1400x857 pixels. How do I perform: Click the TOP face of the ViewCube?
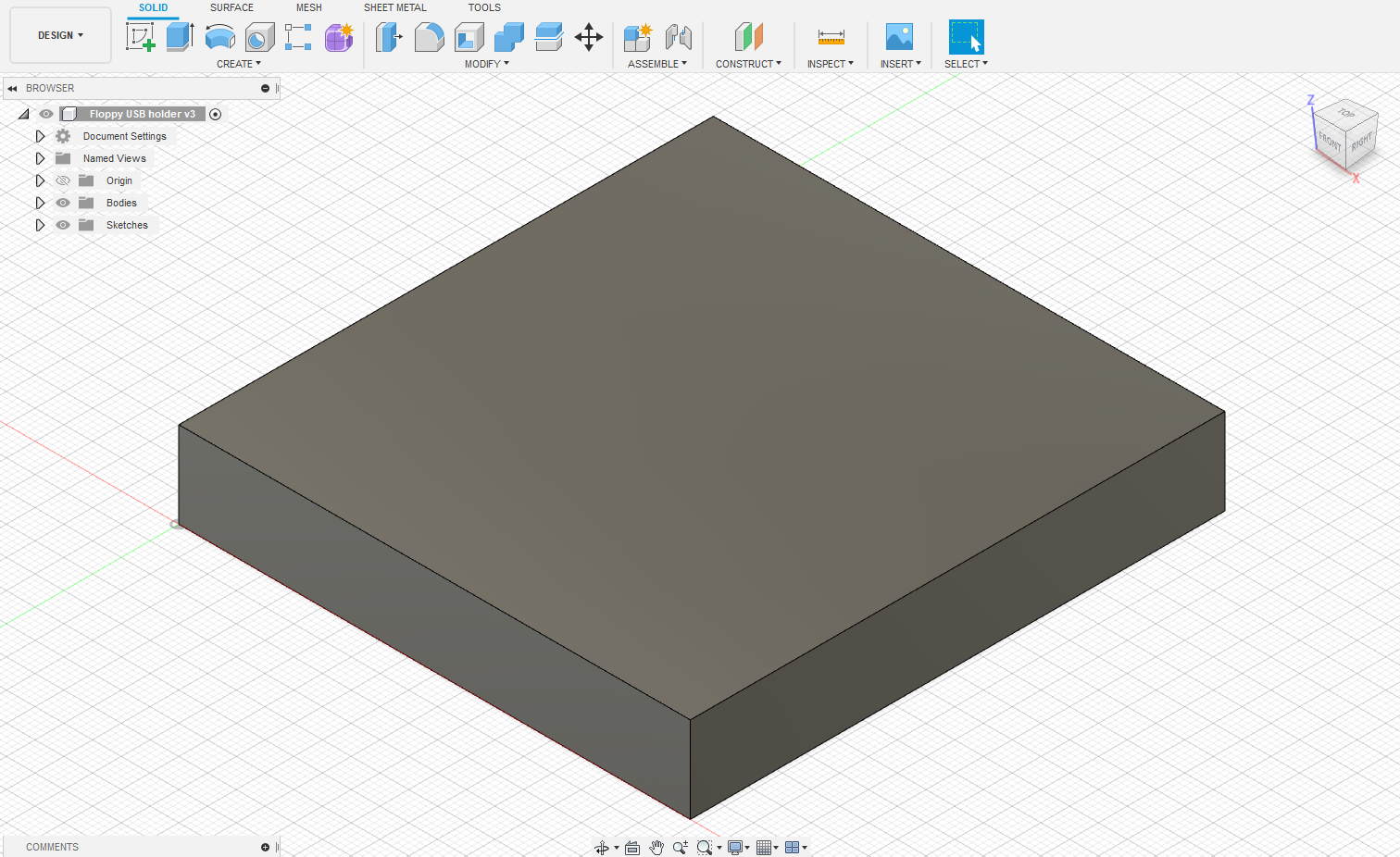(1345, 114)
